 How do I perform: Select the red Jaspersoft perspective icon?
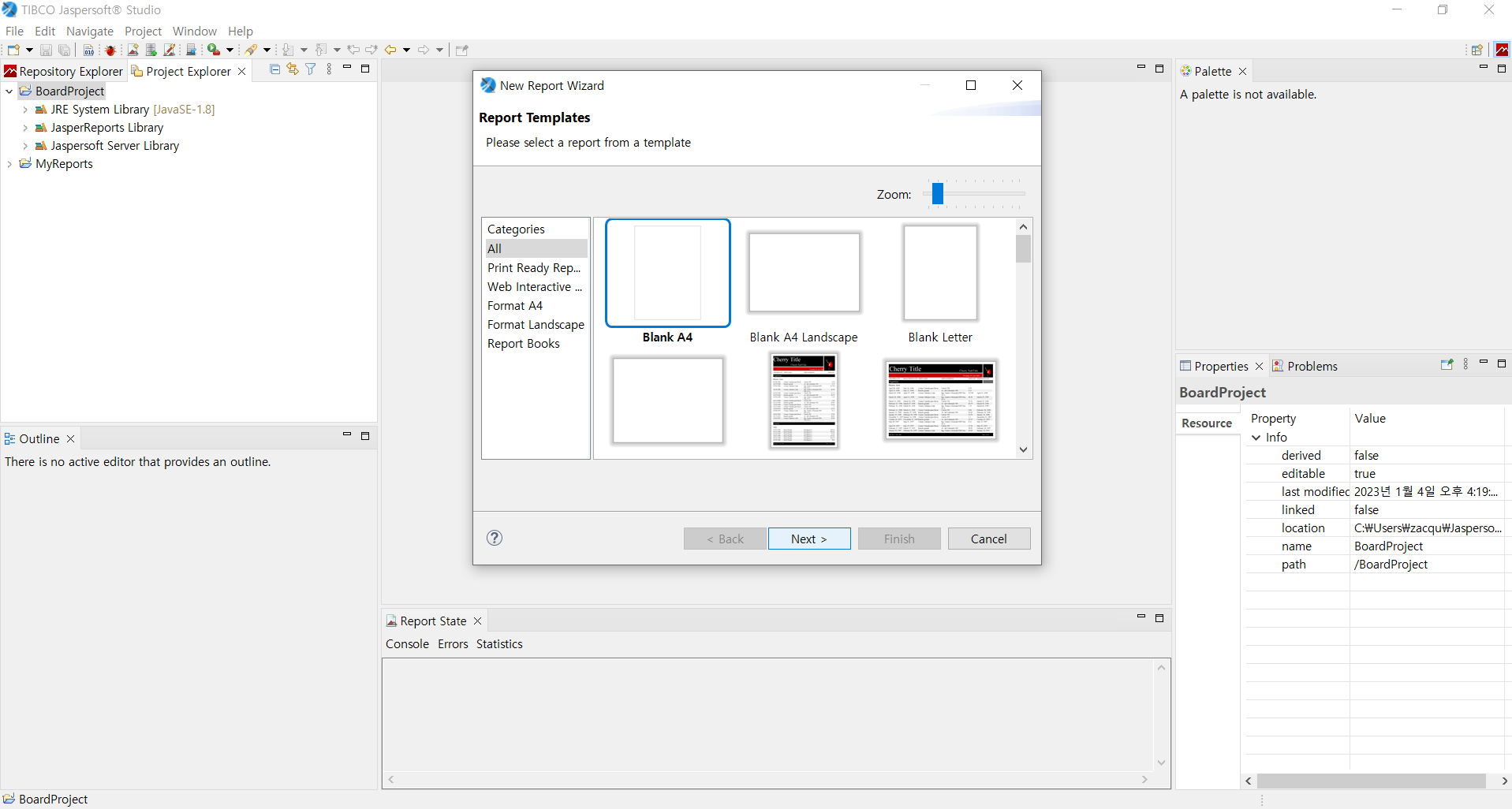click(1502, 50)
